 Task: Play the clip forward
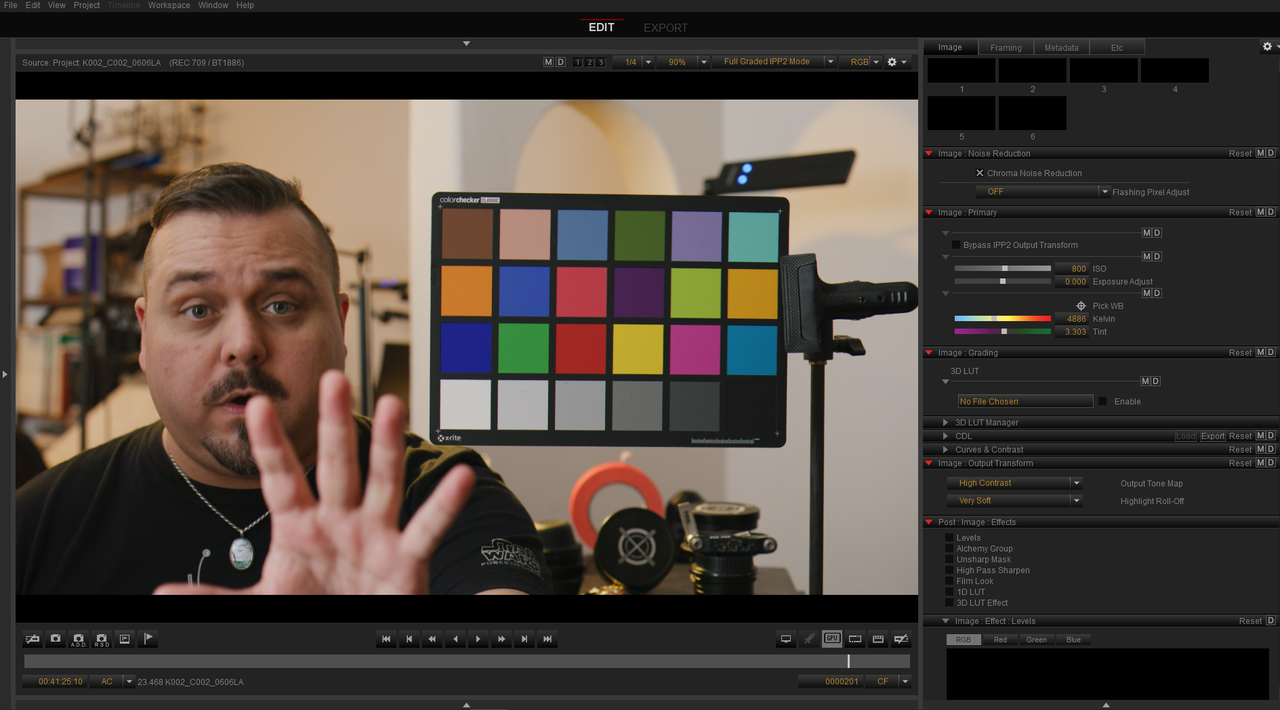point(478,639)
